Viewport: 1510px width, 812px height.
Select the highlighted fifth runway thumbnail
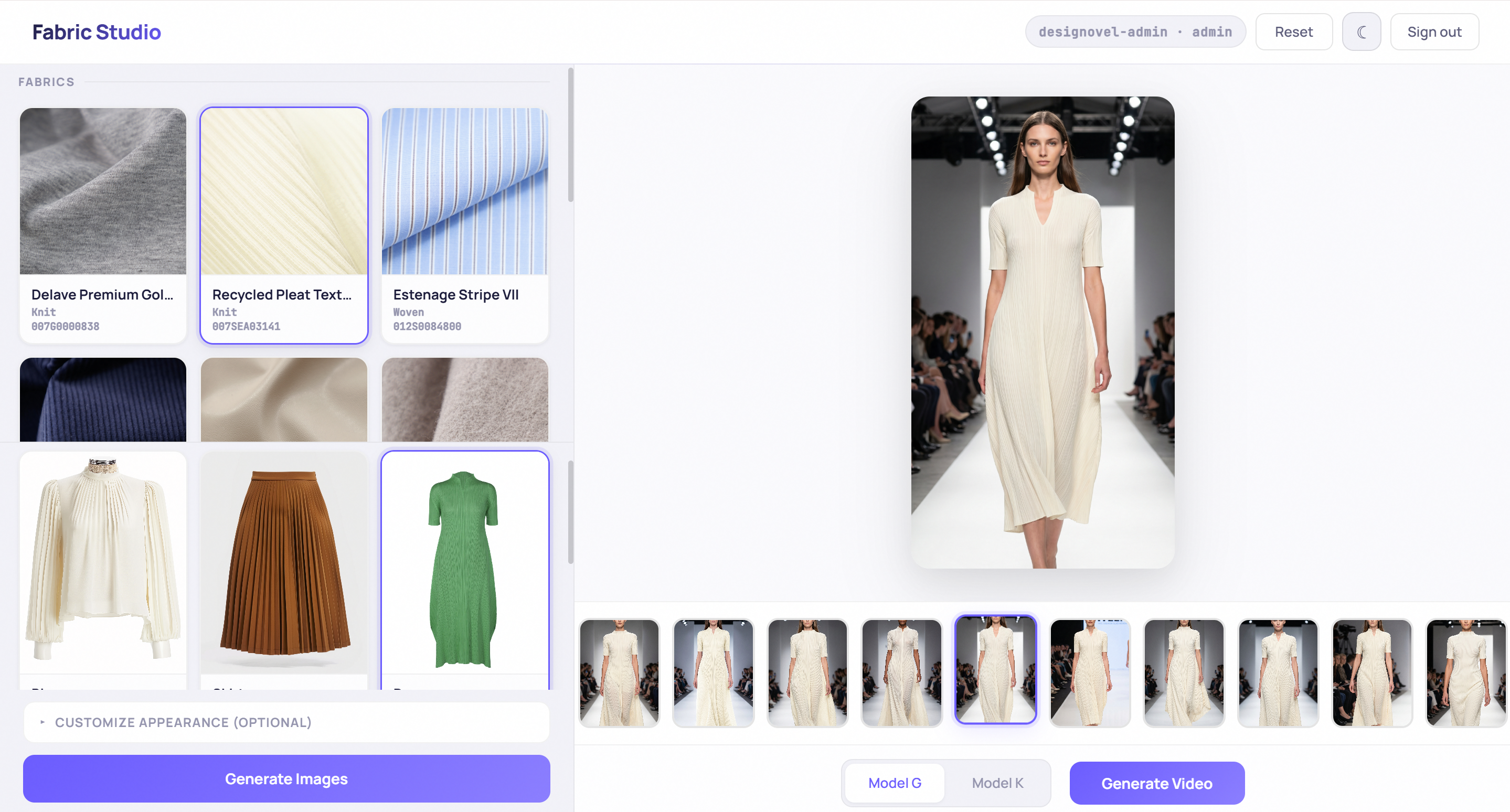[x=995, y=669]
